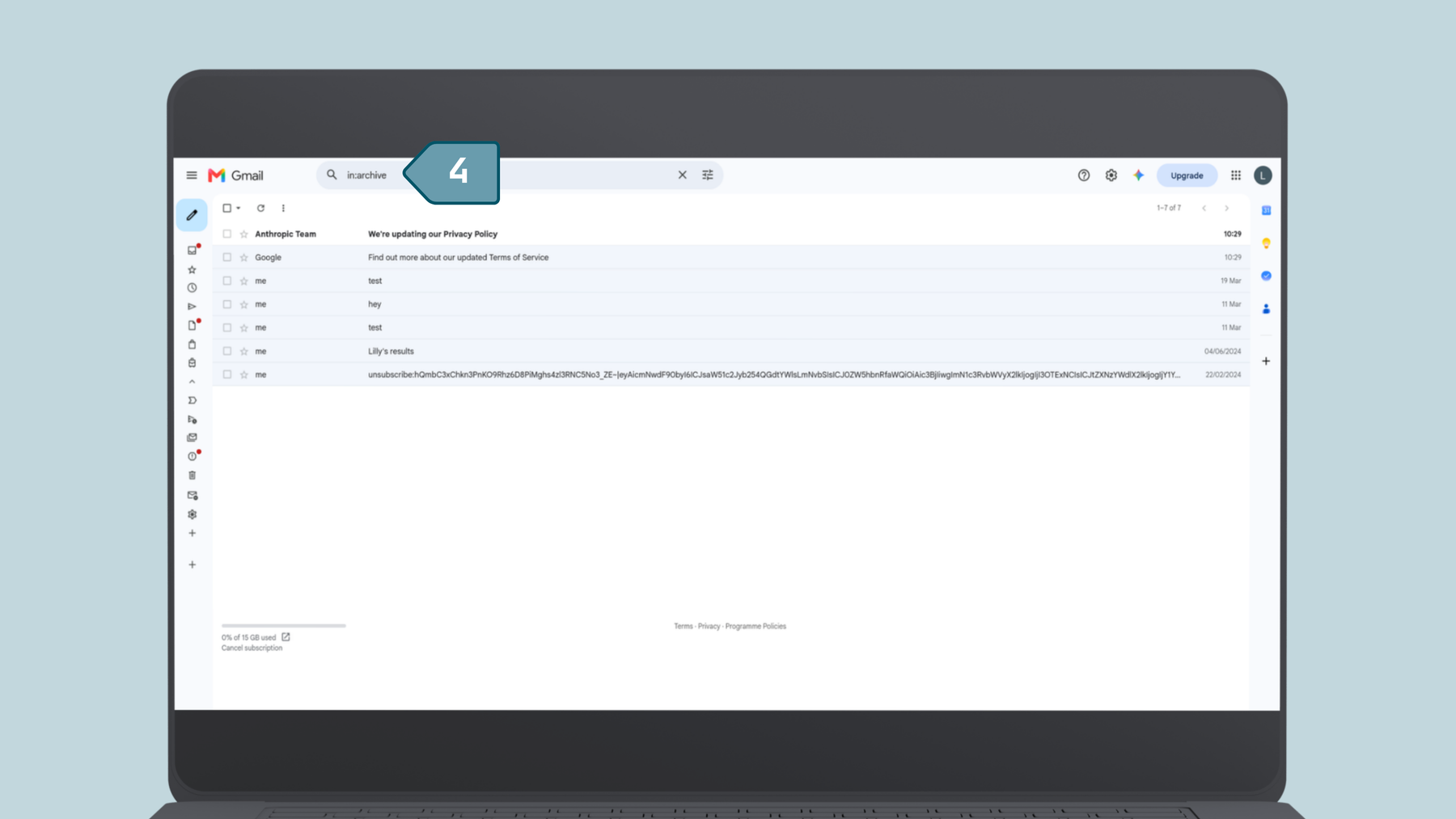Open the 'hey' email subject

click(375, 304)
